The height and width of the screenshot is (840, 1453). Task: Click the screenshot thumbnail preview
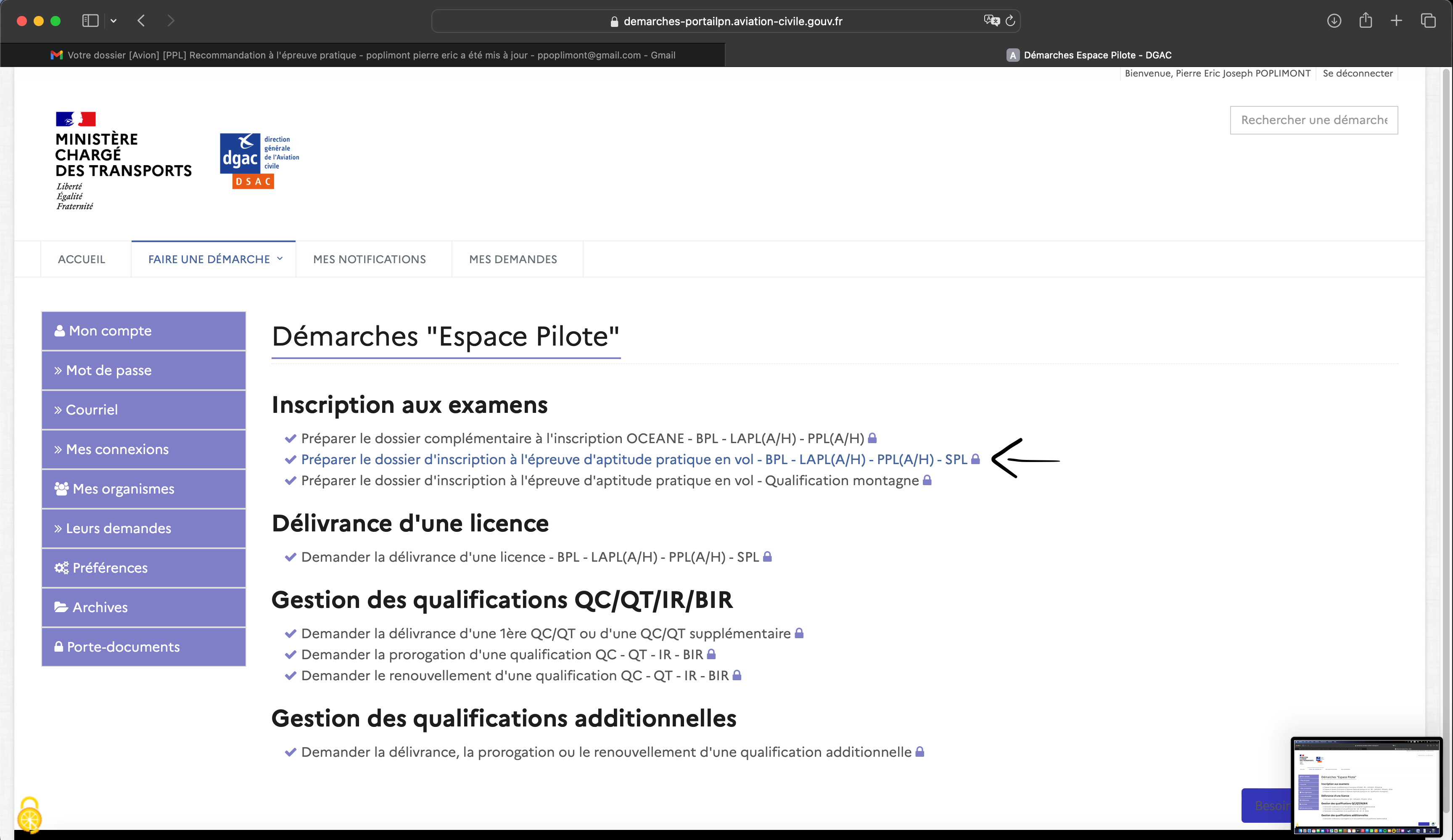(x=1366, y=786)
